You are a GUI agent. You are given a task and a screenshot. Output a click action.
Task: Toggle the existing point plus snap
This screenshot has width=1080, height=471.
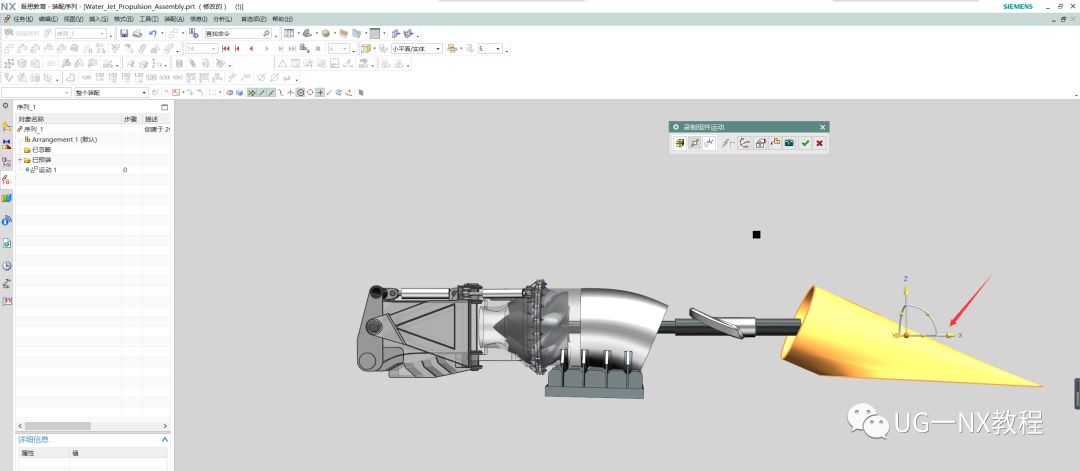320,92
